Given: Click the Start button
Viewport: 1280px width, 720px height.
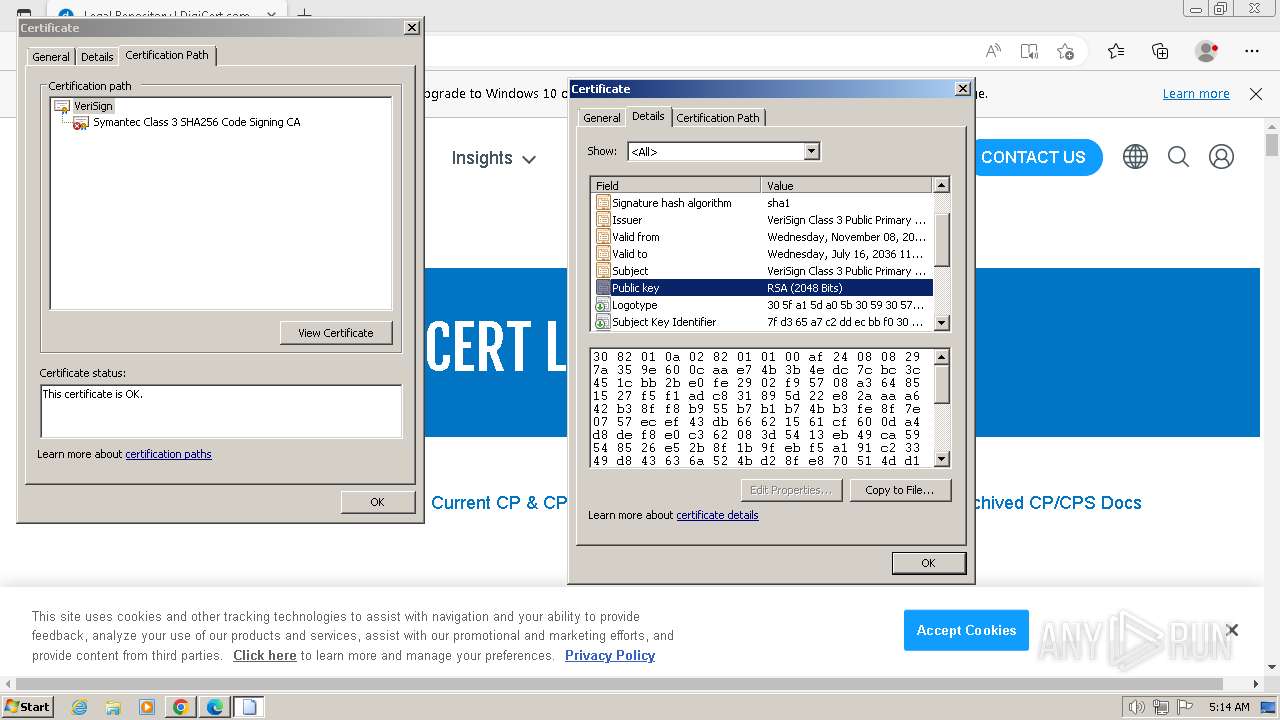Looking at the screenshot, I should pyautogui.click(x=27, y=707).
